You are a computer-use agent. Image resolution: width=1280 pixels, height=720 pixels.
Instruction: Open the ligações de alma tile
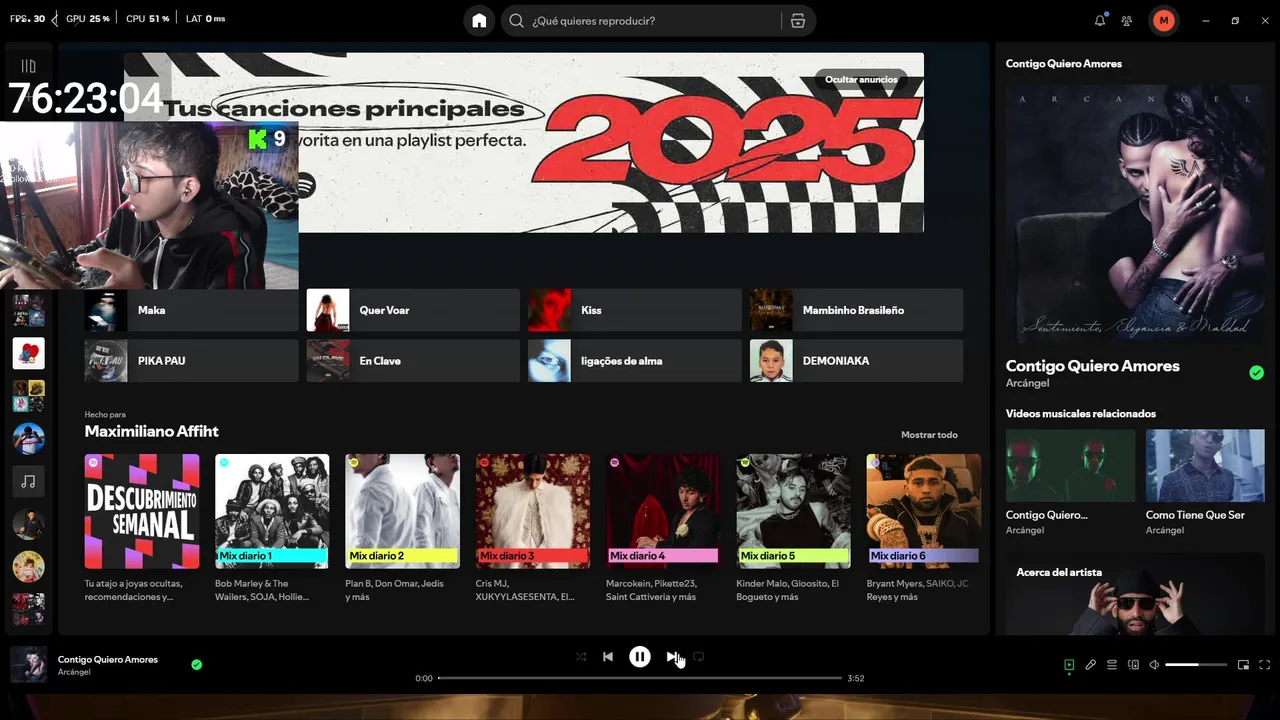(635, 360)
